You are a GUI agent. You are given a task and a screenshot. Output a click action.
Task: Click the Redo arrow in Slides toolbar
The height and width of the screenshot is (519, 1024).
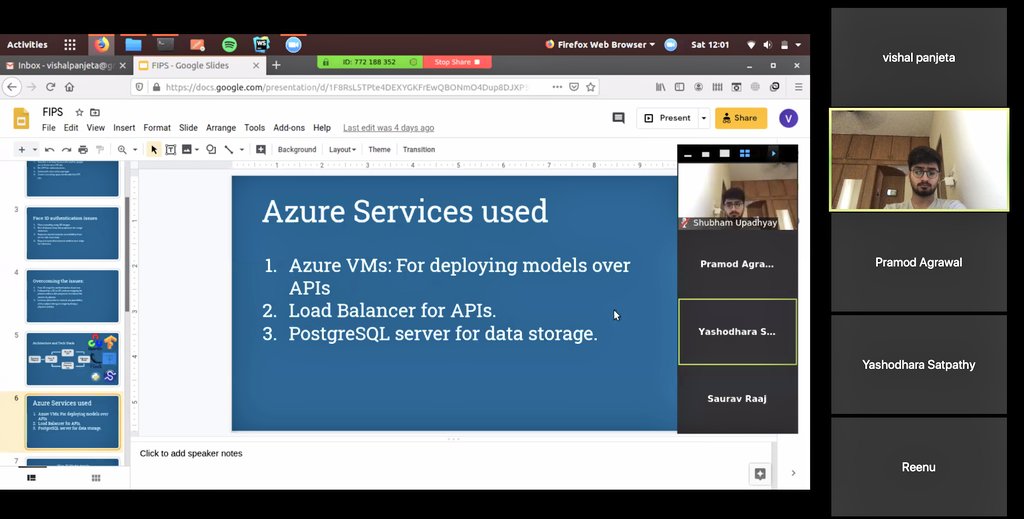pyautogui.click(x=66, y=149)
